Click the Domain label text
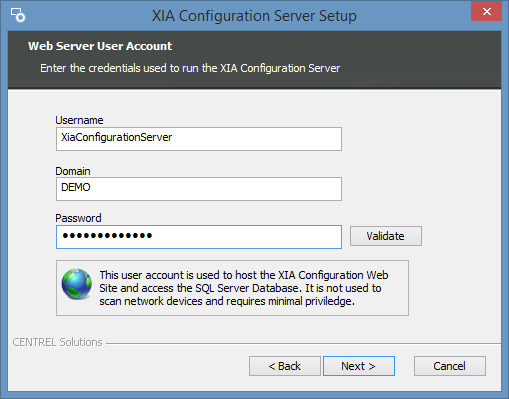This screenshot has width=509, height=399. click(x=73, y=171)
